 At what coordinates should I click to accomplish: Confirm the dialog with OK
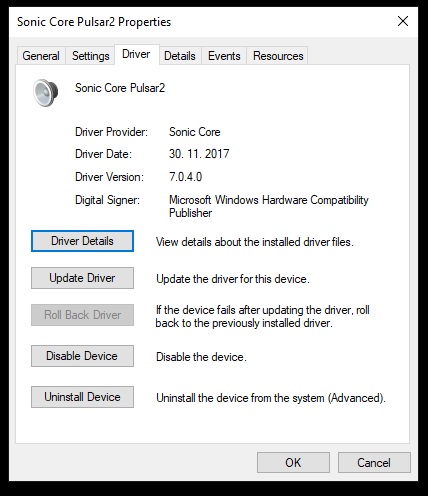pos(293,463)
